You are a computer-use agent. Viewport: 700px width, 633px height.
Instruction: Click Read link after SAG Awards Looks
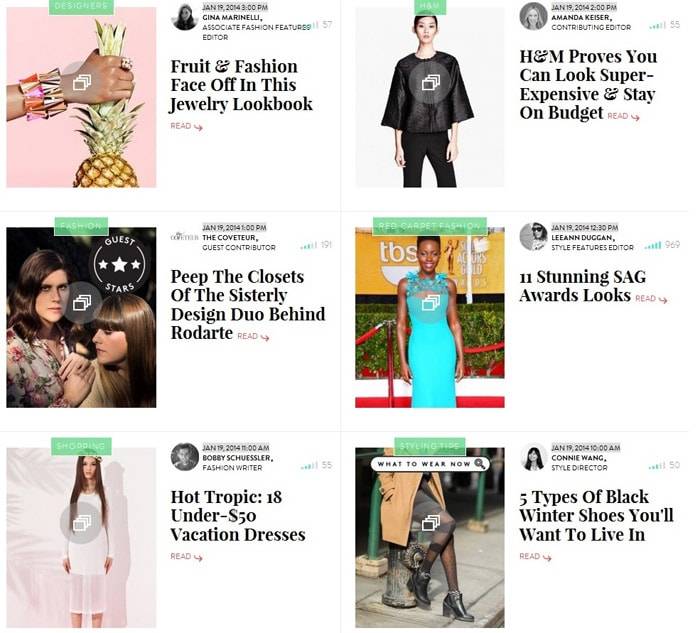pos(651,299)
